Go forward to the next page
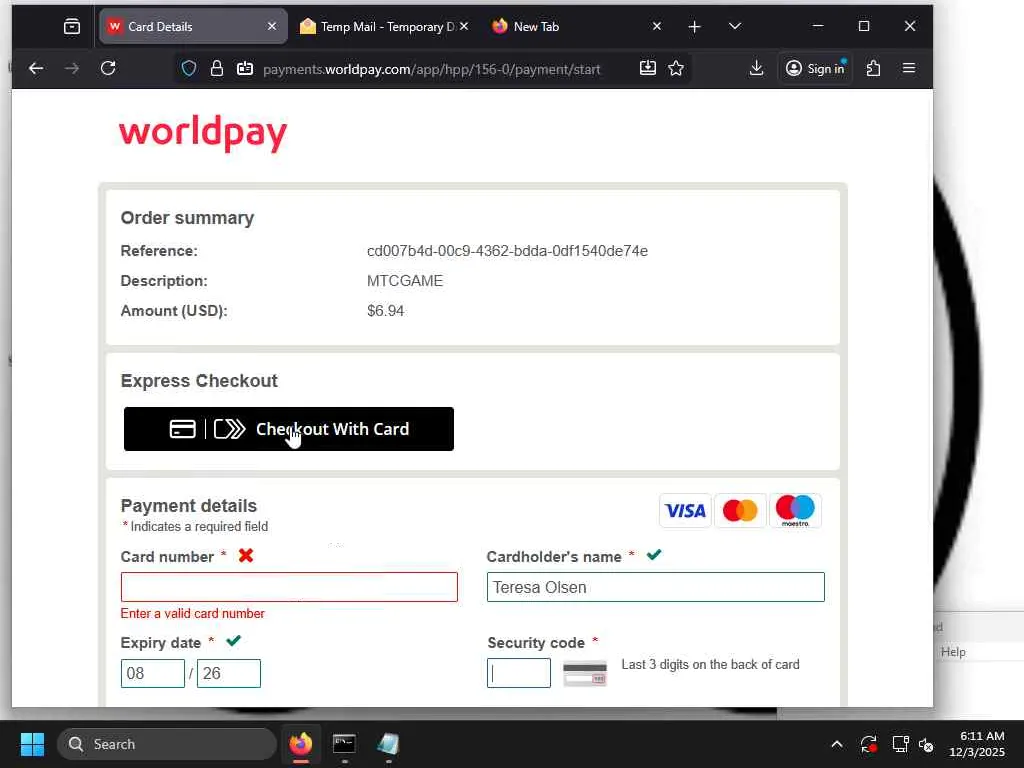The height and width of the screenshot is (768, 1024). click(72, 69)
